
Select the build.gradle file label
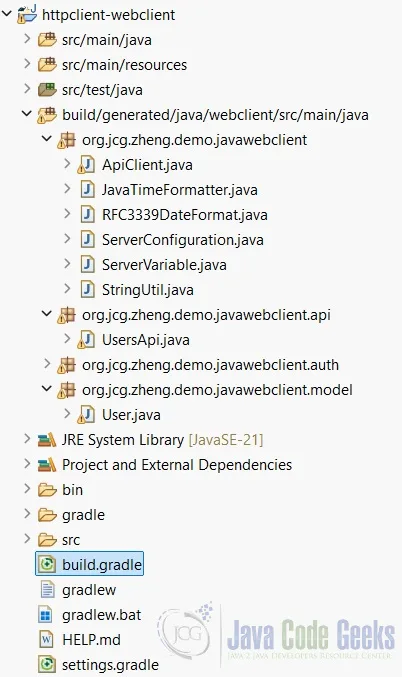(102, 565)
